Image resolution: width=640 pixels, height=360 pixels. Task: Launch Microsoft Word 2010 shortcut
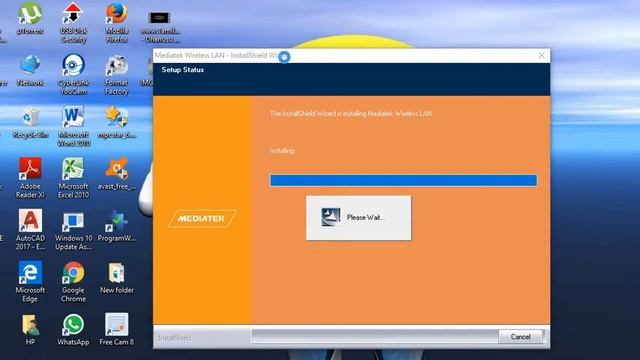(73, 126)
